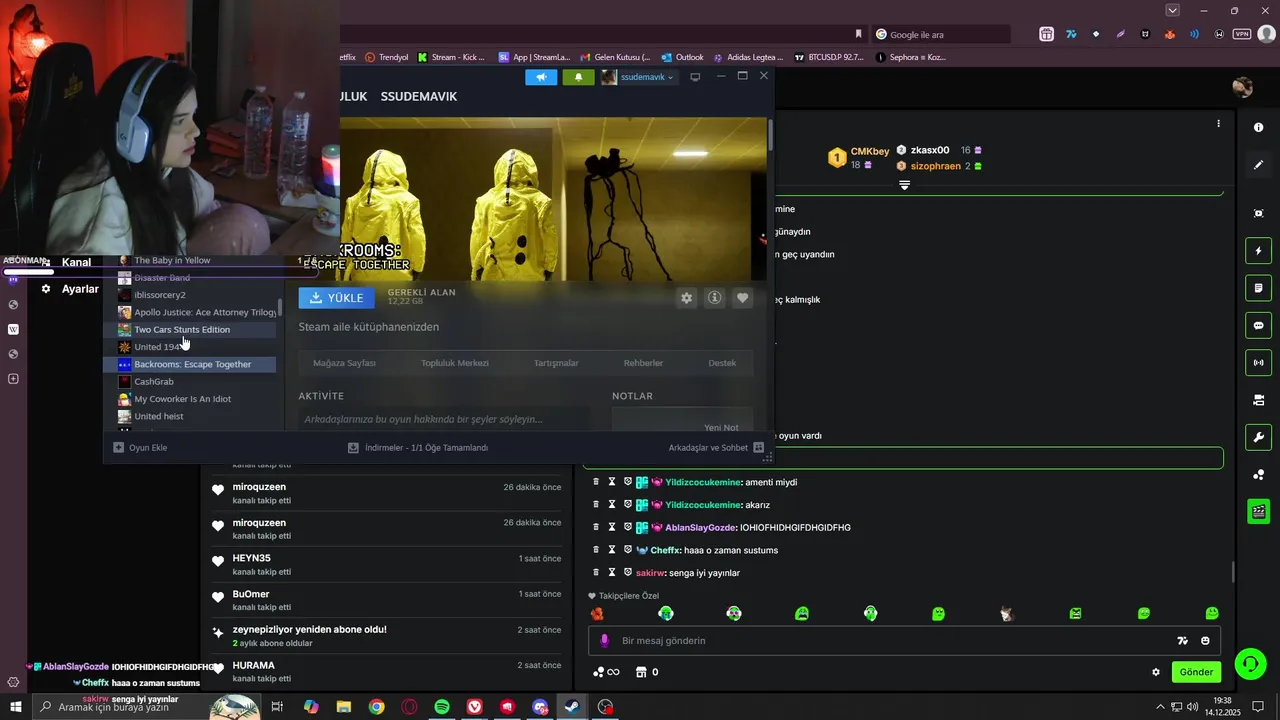Click username AblanSlayGozde in chat
1280x720 pixels.
(700, 527)
